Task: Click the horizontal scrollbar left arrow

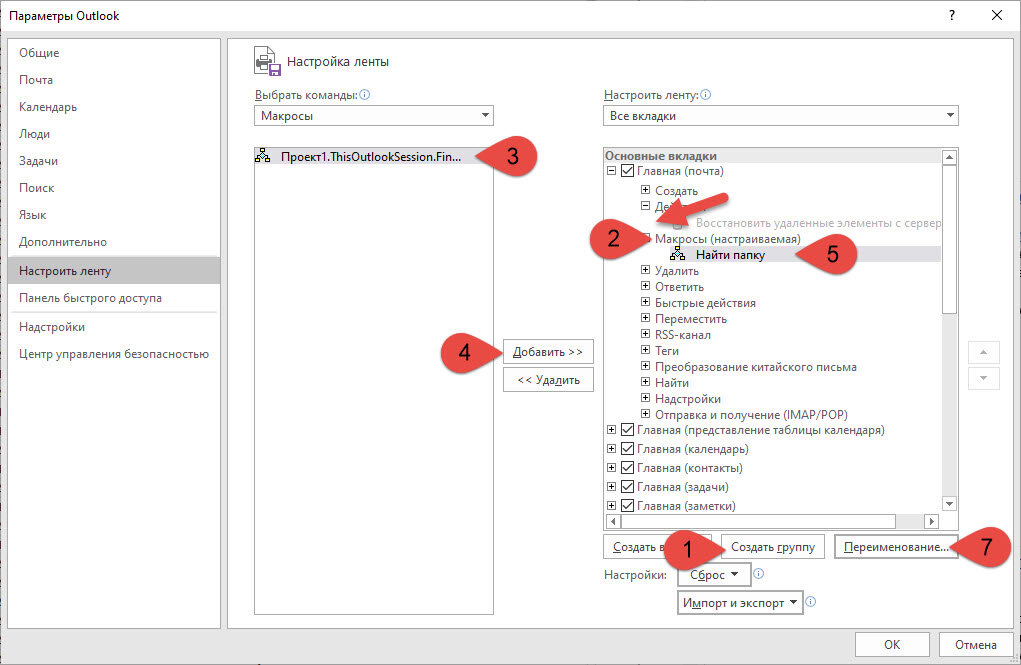Action: click(x=613, y=521)
